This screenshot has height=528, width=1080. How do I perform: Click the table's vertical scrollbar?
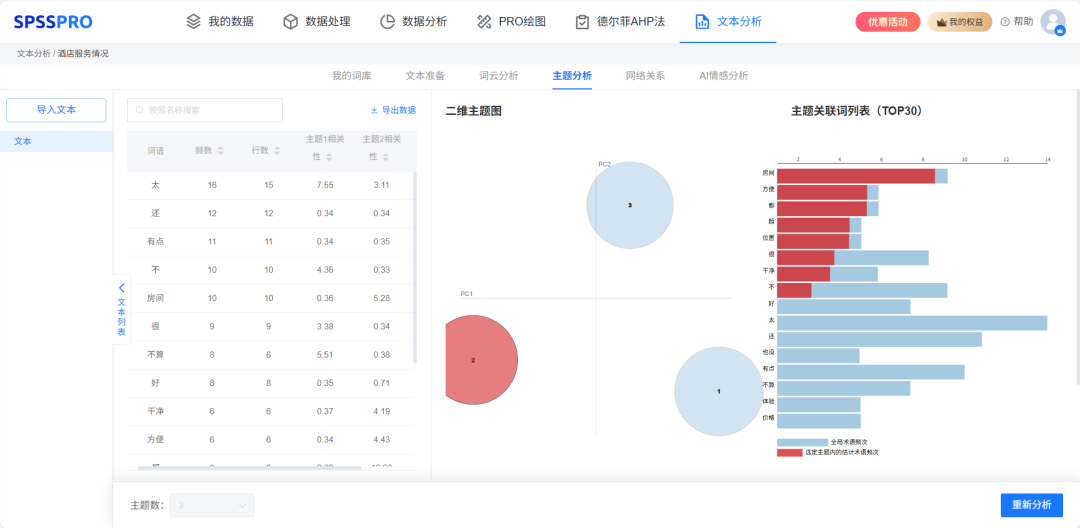coord(415,267)
